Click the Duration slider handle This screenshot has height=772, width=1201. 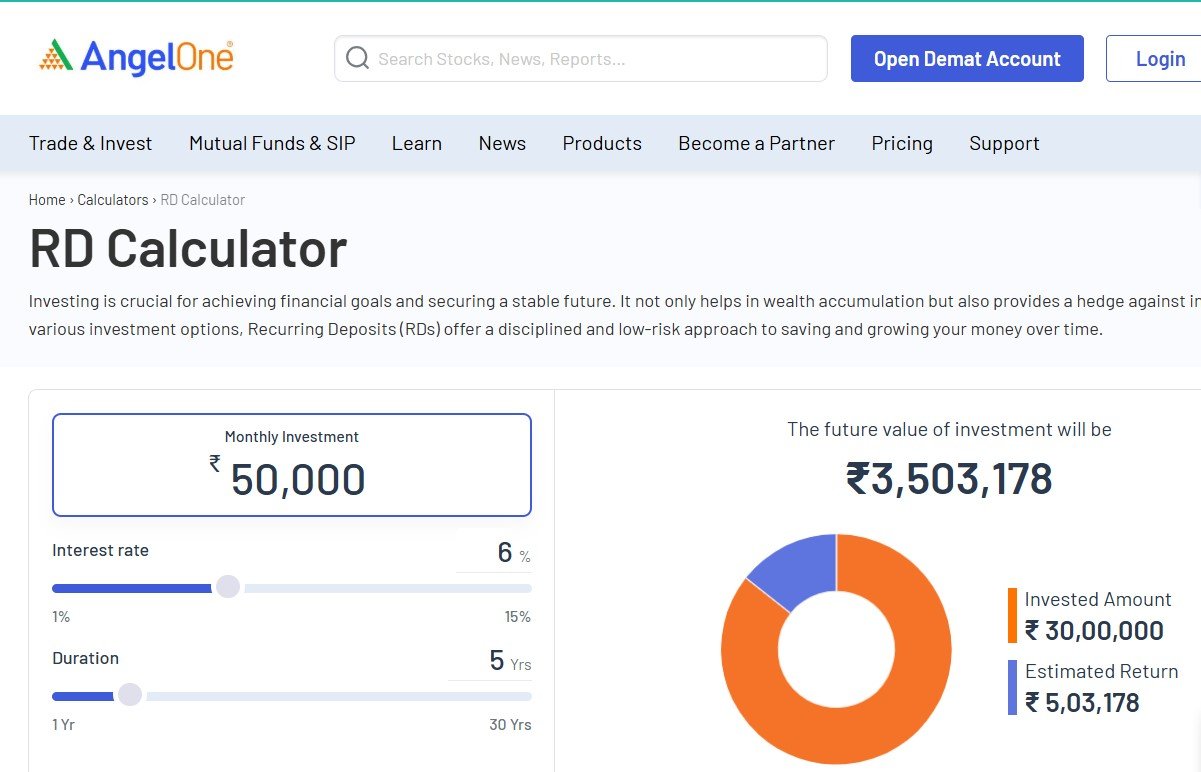click(x=130, y=695)
